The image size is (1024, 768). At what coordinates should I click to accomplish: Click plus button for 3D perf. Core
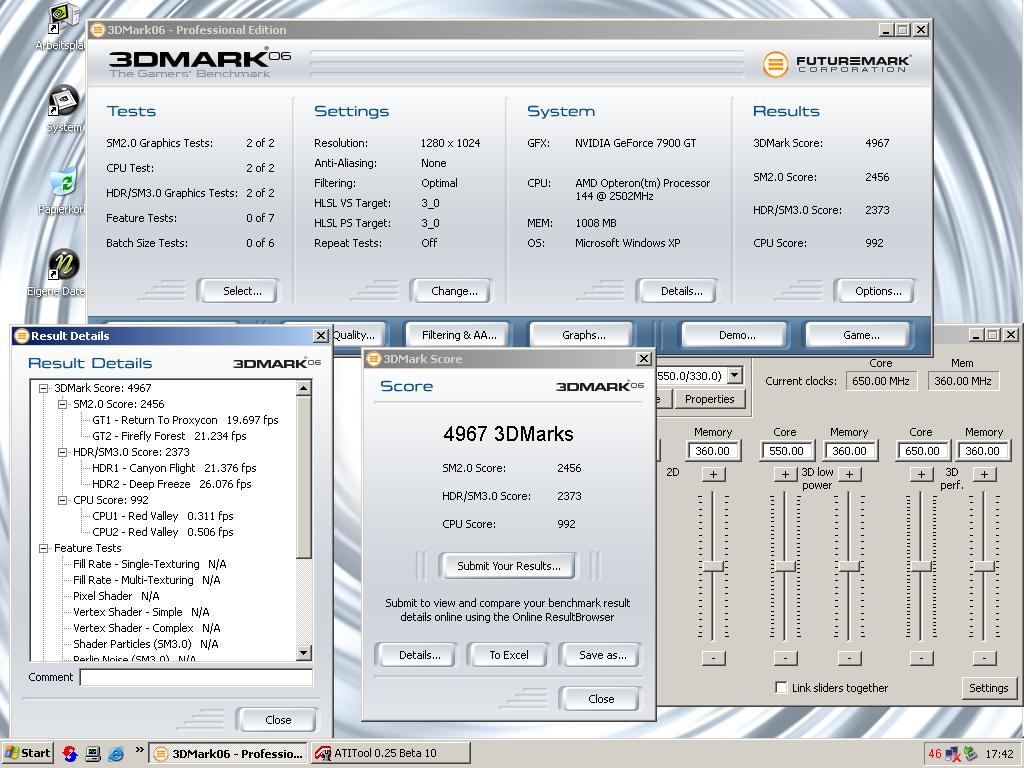pyautogui.click(x=921, y=474)
